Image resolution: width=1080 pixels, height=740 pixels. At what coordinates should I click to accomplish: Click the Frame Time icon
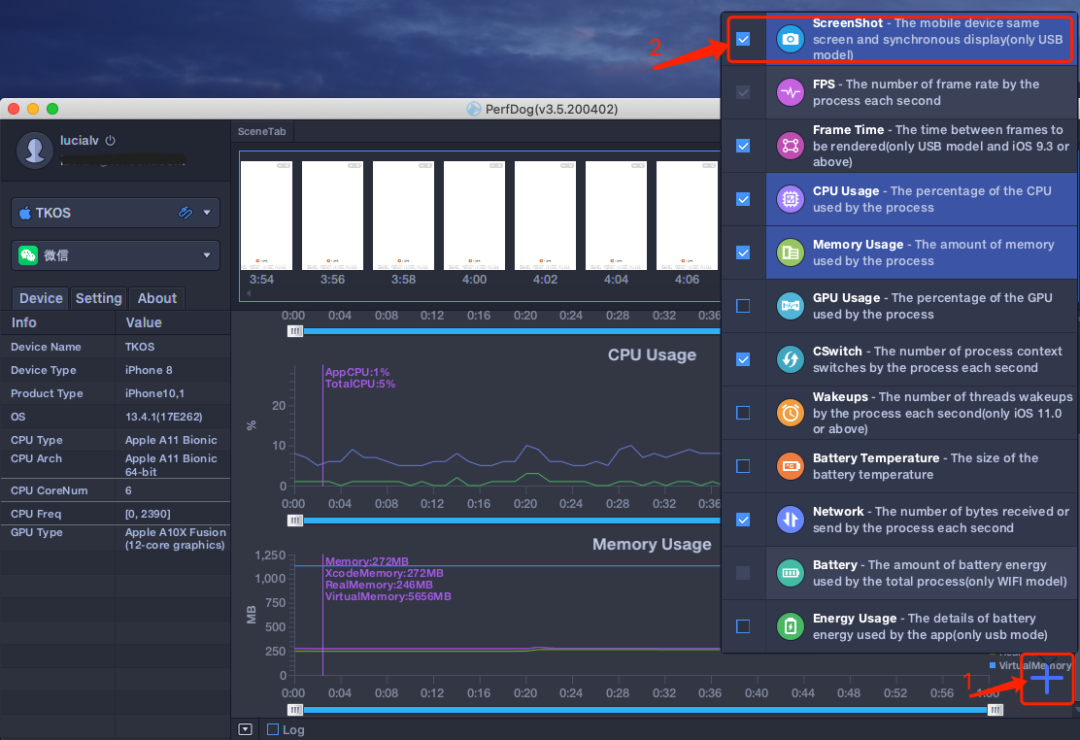tap(791, 146)
